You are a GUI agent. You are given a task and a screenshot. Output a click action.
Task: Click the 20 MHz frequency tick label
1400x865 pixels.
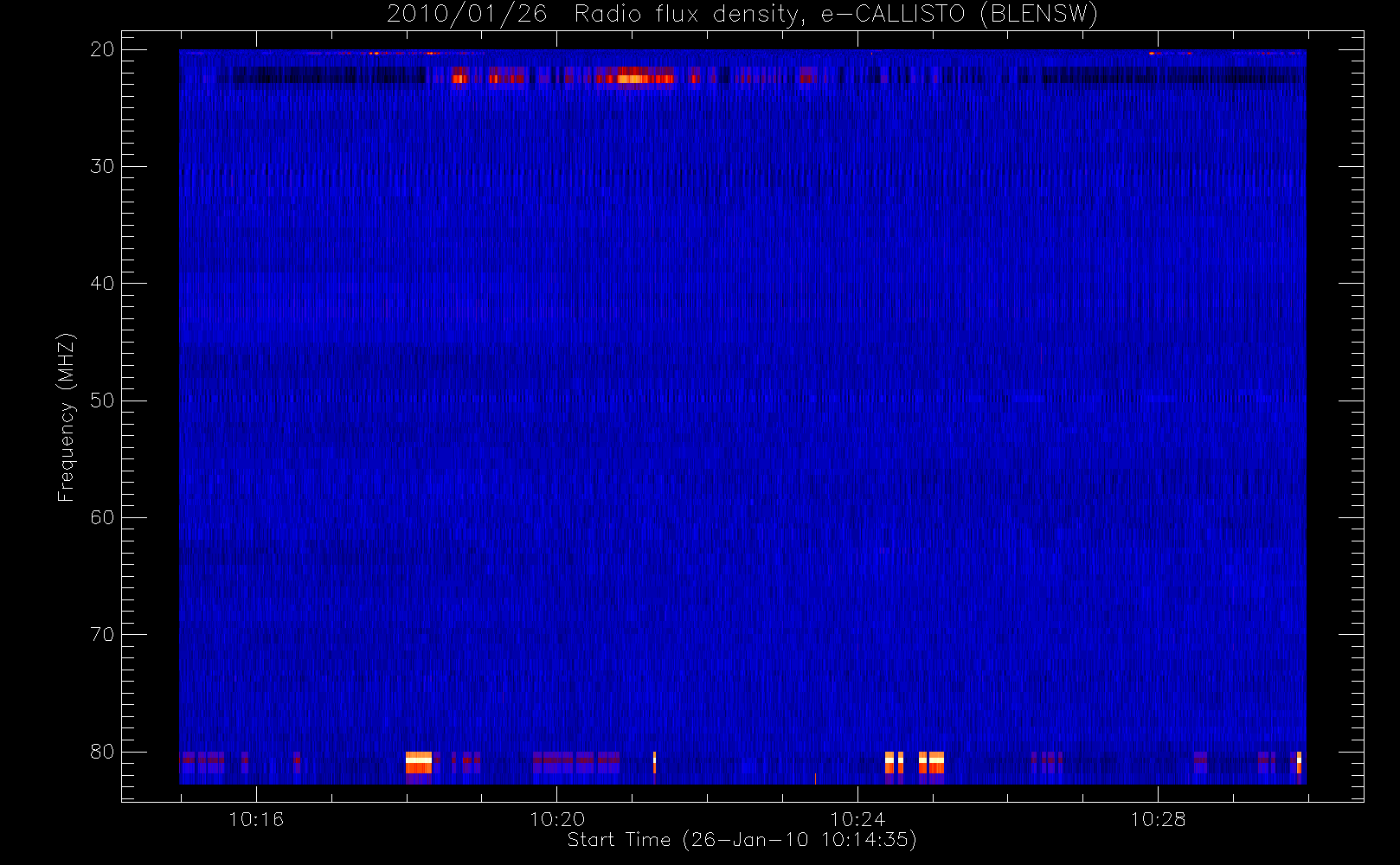click(x=102, y=49)
